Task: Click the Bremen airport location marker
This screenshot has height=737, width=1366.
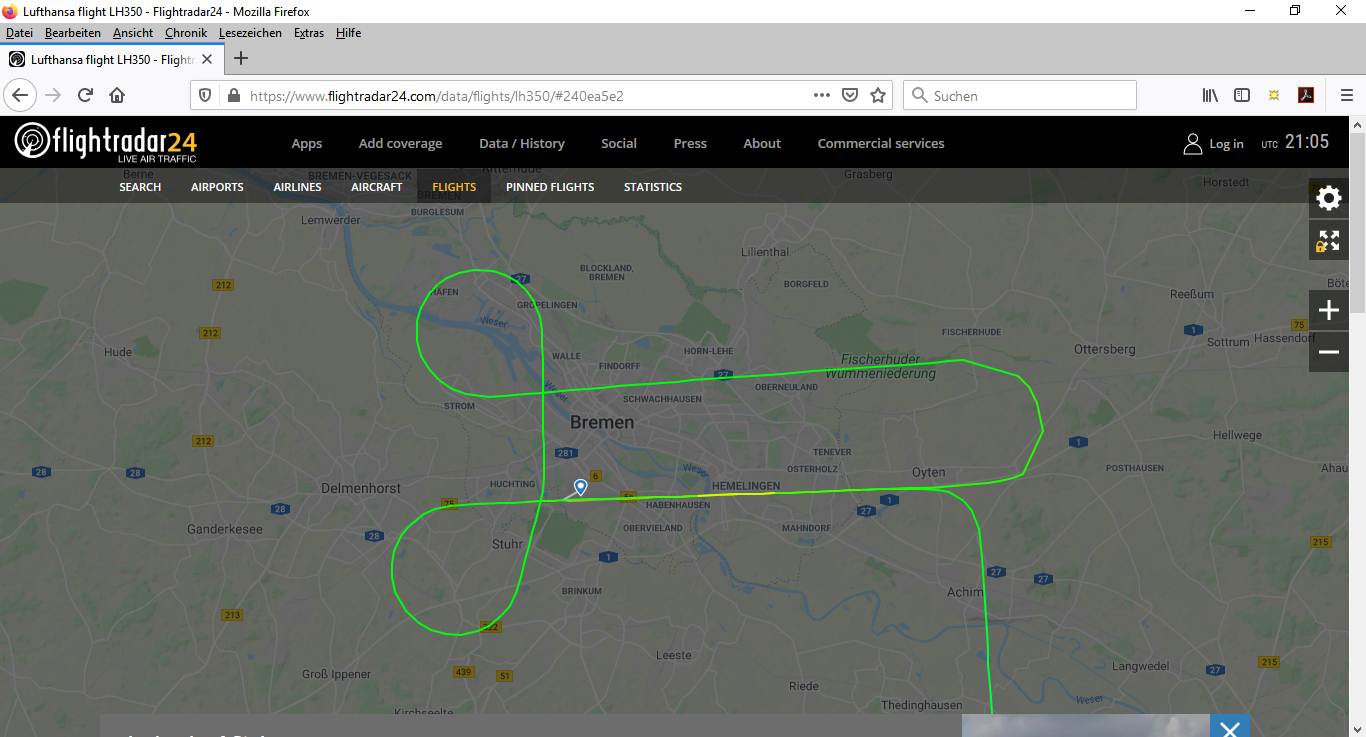Action: pyautogui.click(x=580, y=487)
